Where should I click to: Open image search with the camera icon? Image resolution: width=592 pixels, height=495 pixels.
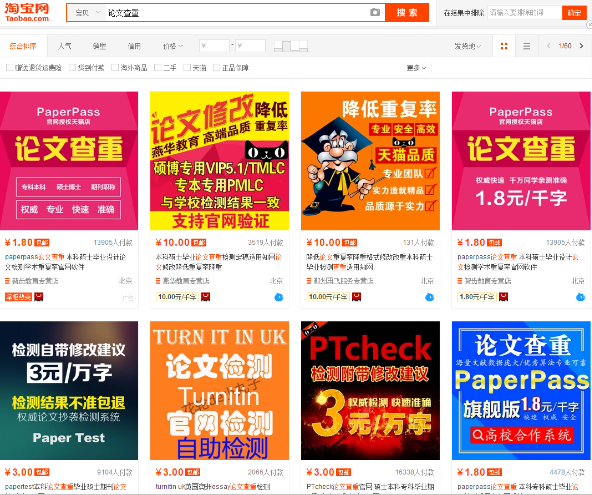tap(375, 12)
